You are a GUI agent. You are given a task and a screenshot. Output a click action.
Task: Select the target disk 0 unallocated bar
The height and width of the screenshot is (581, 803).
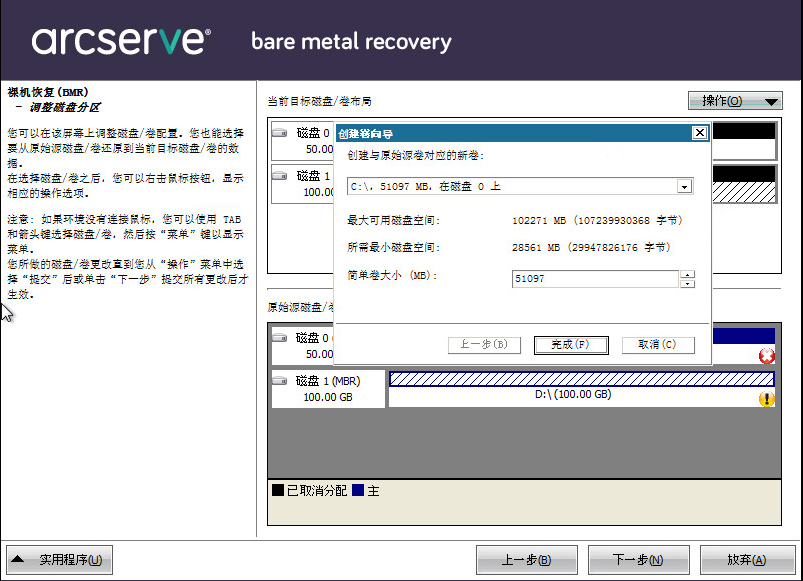pyautogui.click(x=744, y=132)
